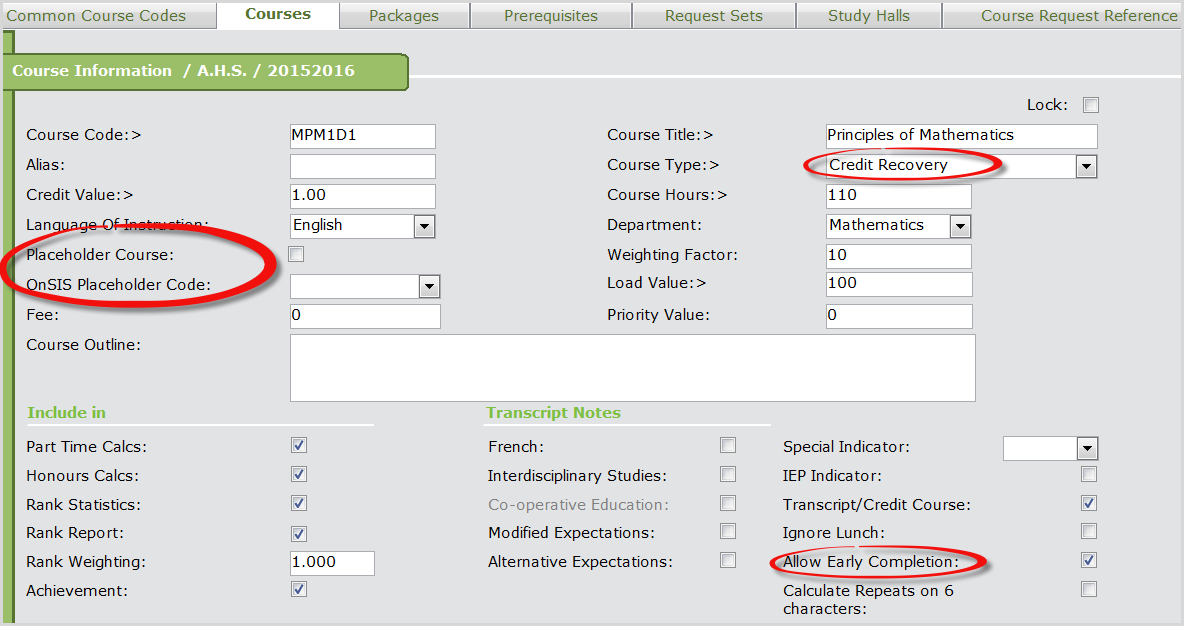The image size is (1184, 626).
Task: Open the Special Indicator dropdown
Action: [1087, 448]
